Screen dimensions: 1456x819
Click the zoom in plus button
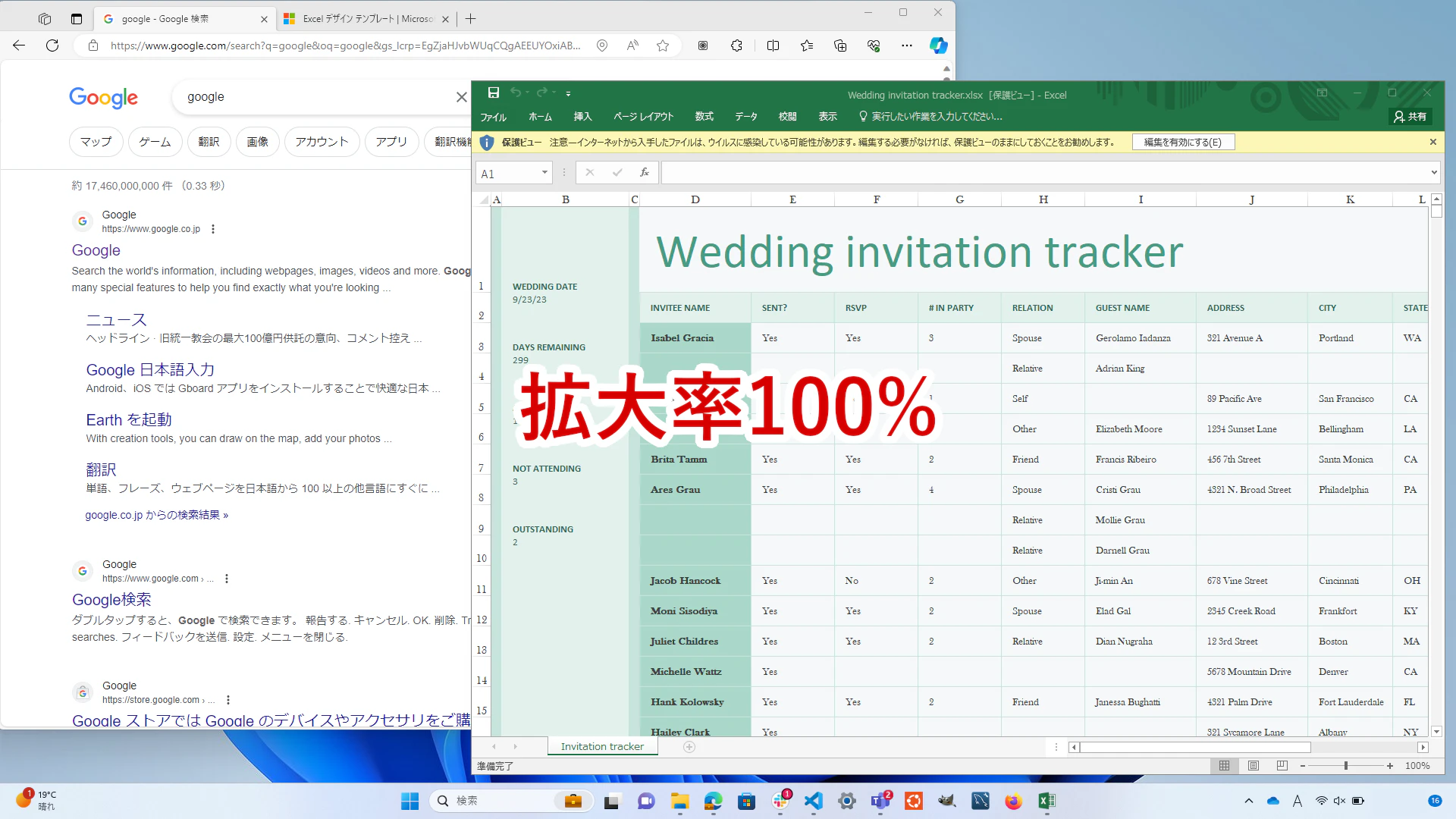click(1390, 766)
